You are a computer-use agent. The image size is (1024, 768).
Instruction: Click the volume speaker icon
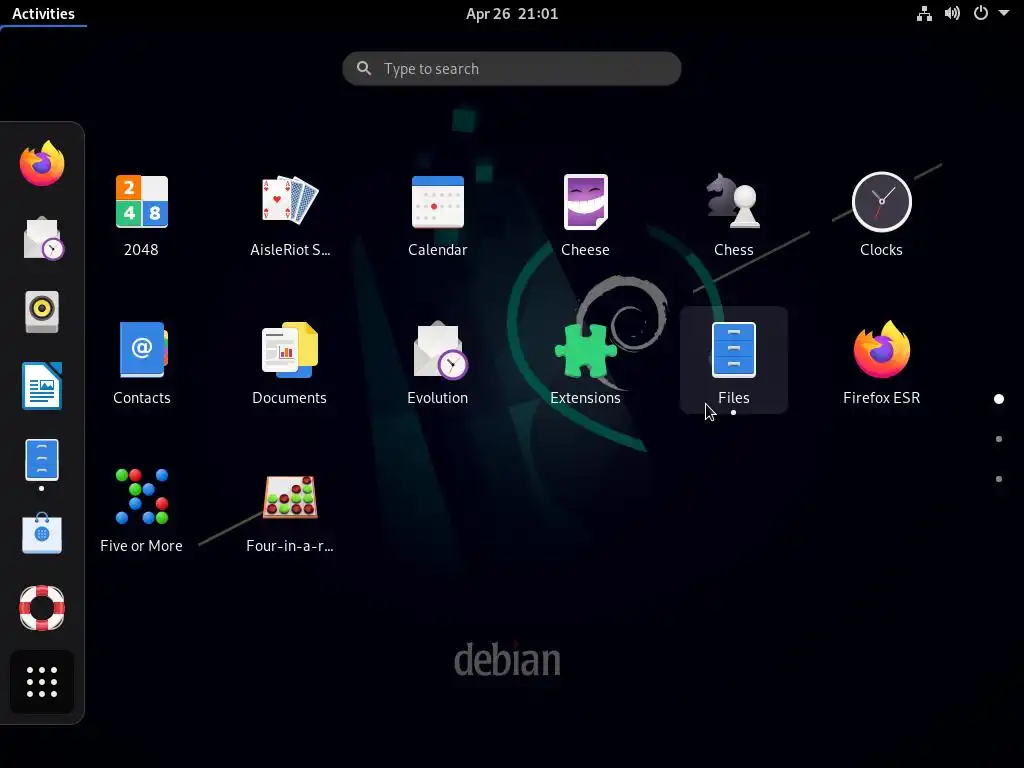[x=952, y=14]
